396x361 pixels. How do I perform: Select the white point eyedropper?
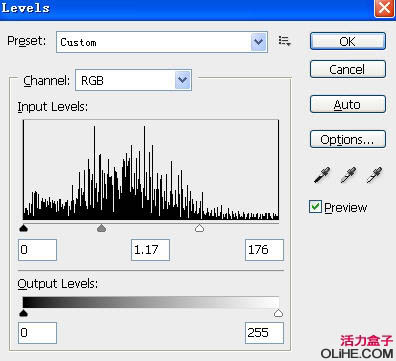(374, 175)
